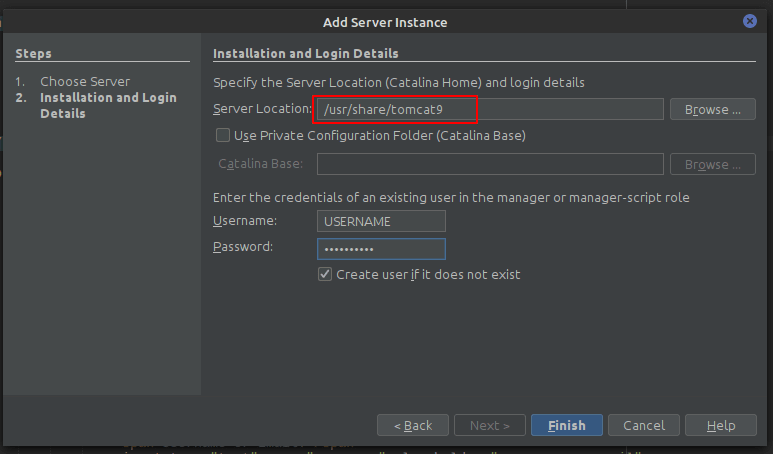Click the 'Enter the credentials' instruction text
The height and width of the screenshot is (454, 773).
coord(451,197)
